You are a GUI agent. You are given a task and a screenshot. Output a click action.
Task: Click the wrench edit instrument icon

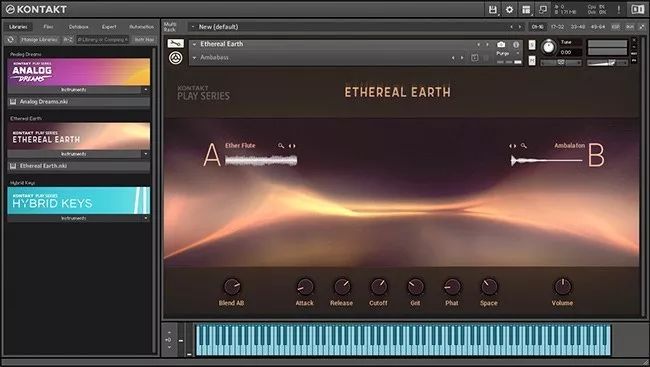coord(176,43)
